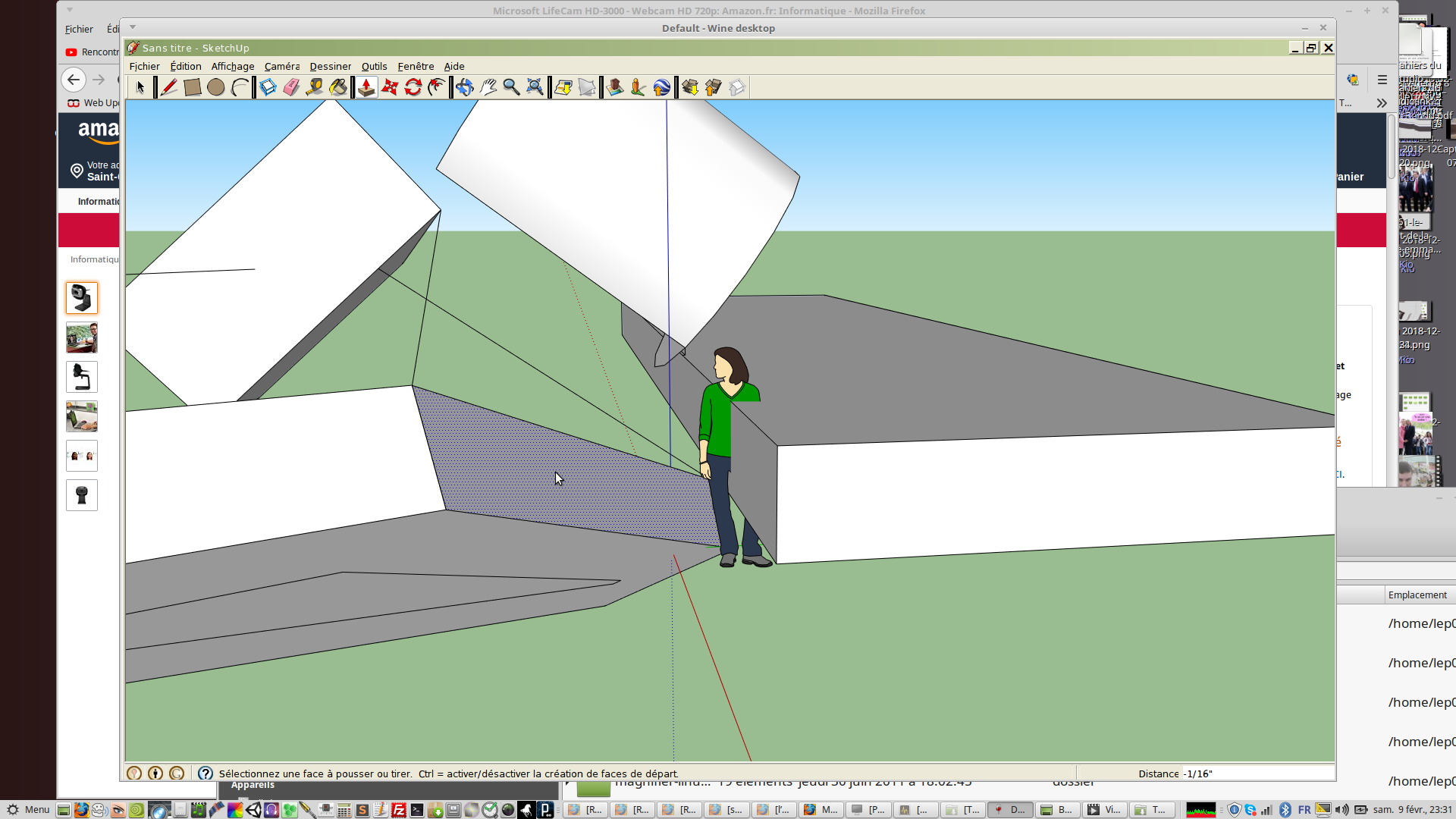The height and width of the screenshot is (819, 1456).
Task: Click the Distance measurement input box
Action: point(1257,773)
